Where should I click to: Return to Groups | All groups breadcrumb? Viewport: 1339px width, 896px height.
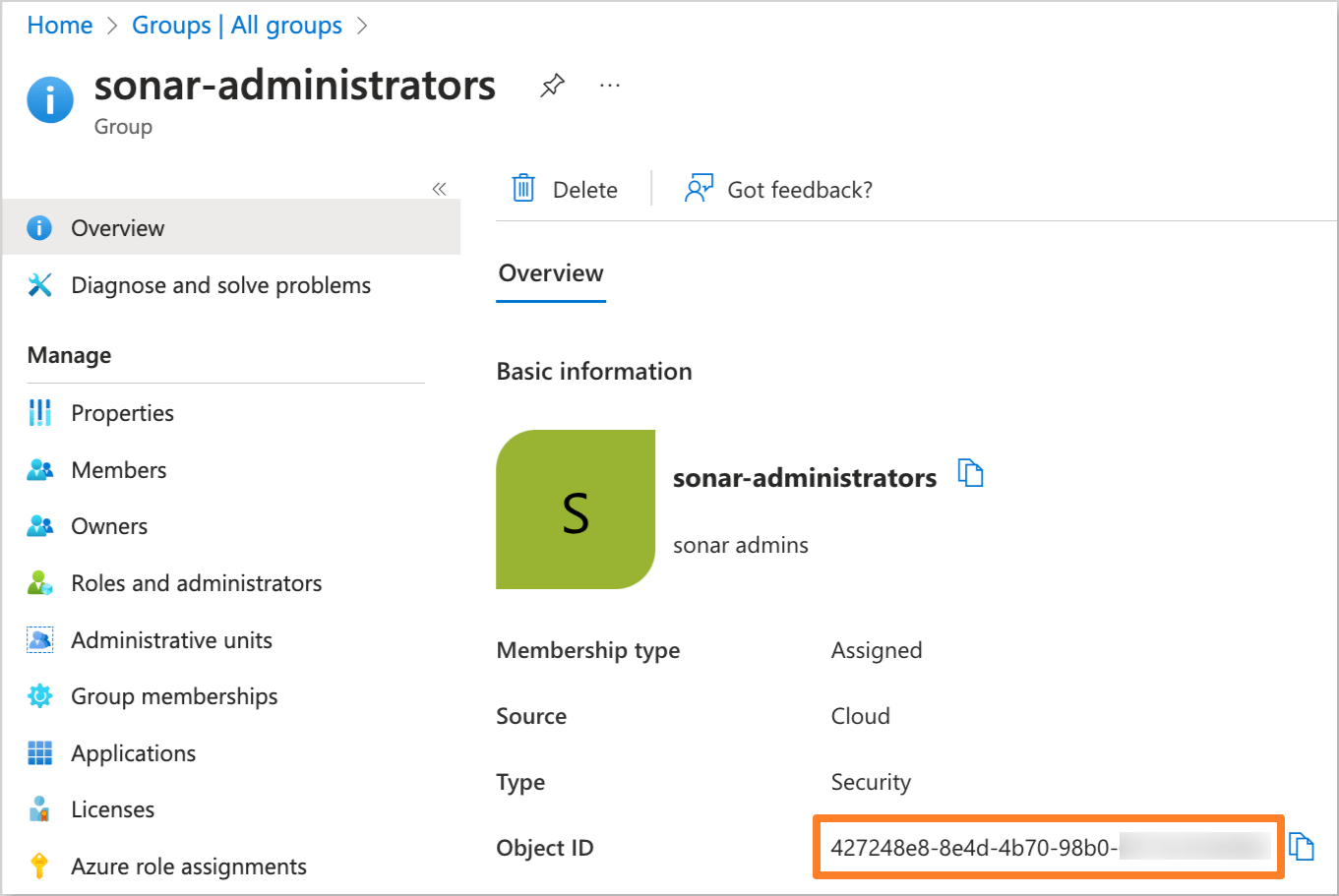coord(237,26)
